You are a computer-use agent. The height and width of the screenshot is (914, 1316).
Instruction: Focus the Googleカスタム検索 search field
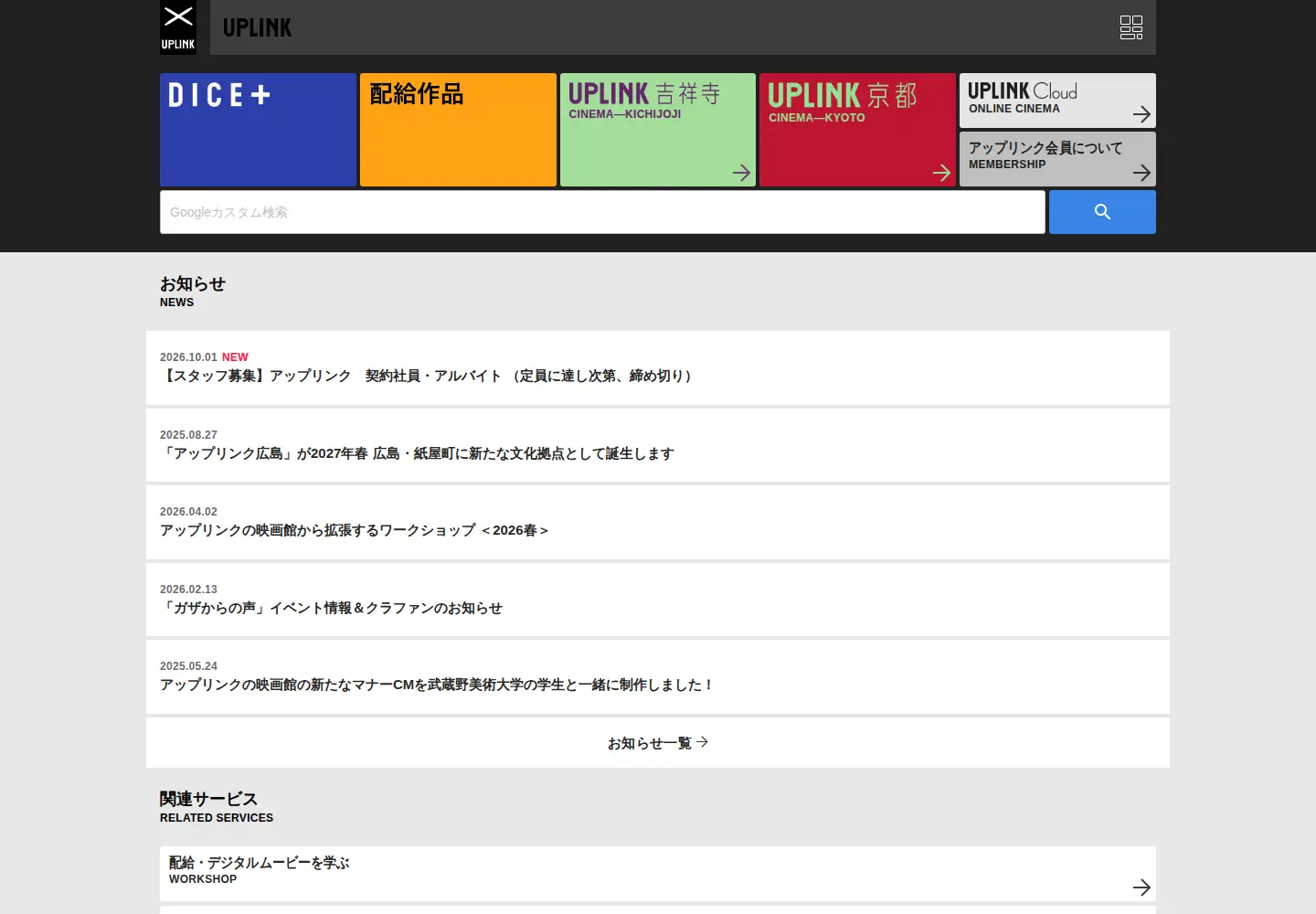pyautogui.click(x=602, y=212)
